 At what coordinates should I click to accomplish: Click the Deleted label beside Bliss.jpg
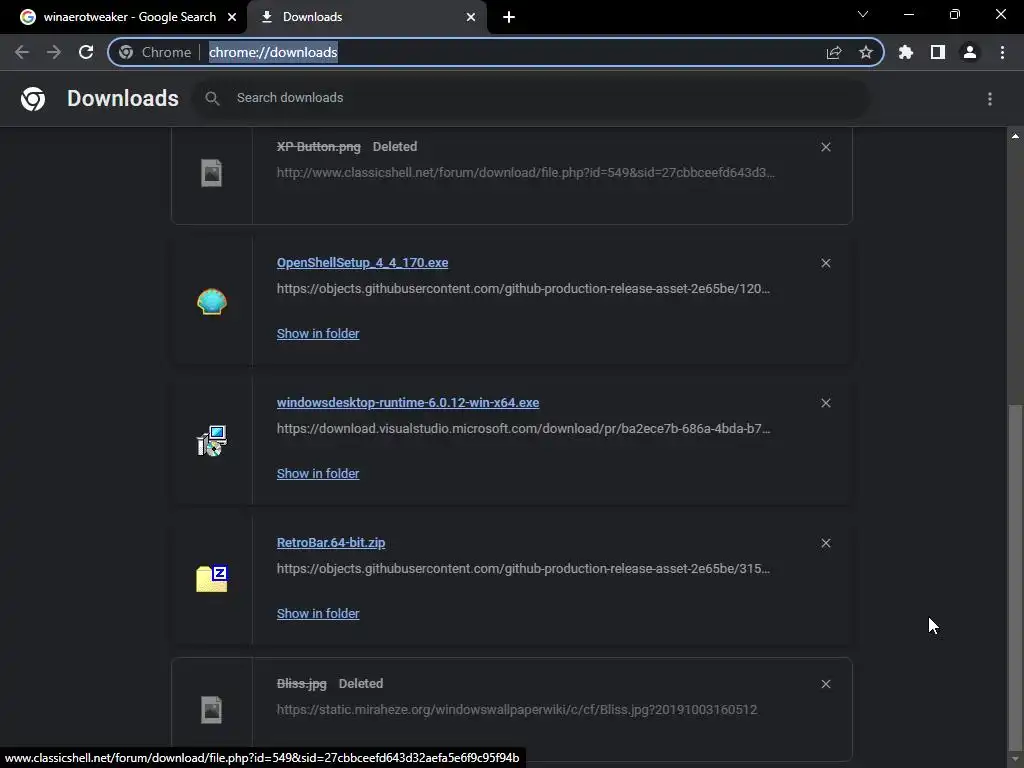360,684
